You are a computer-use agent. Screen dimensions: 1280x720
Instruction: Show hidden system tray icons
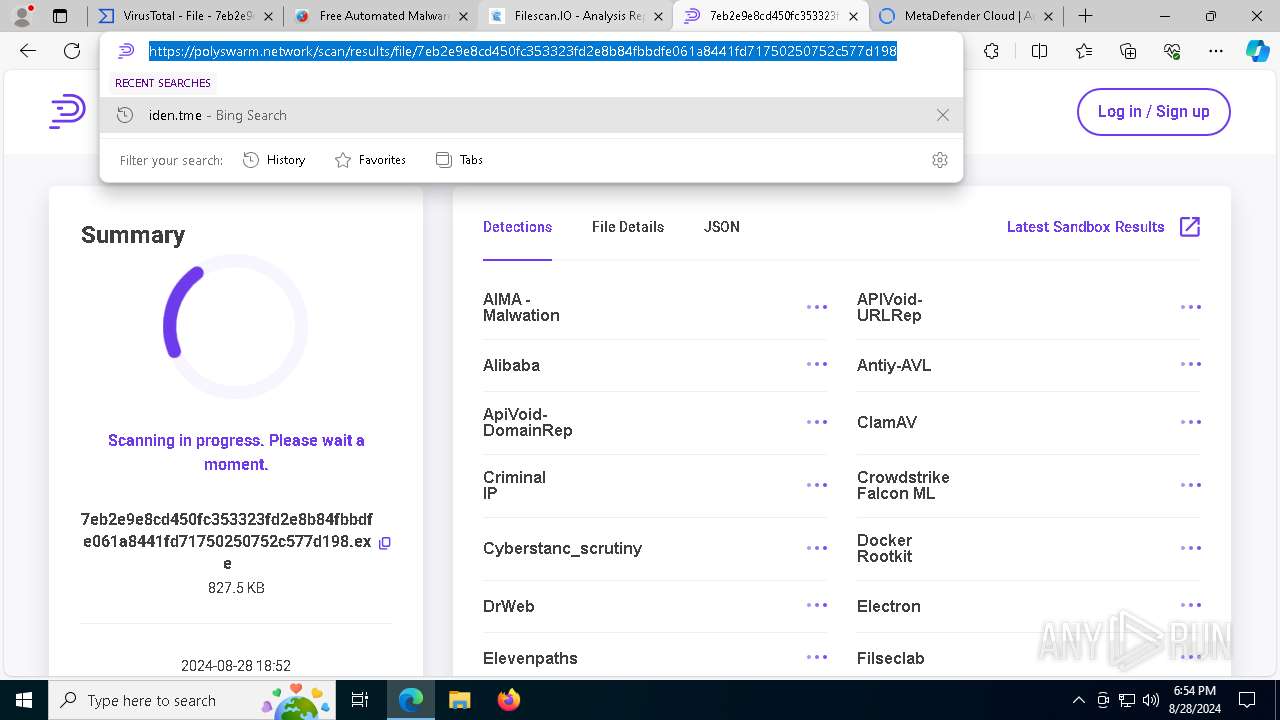click(1078, 700)
